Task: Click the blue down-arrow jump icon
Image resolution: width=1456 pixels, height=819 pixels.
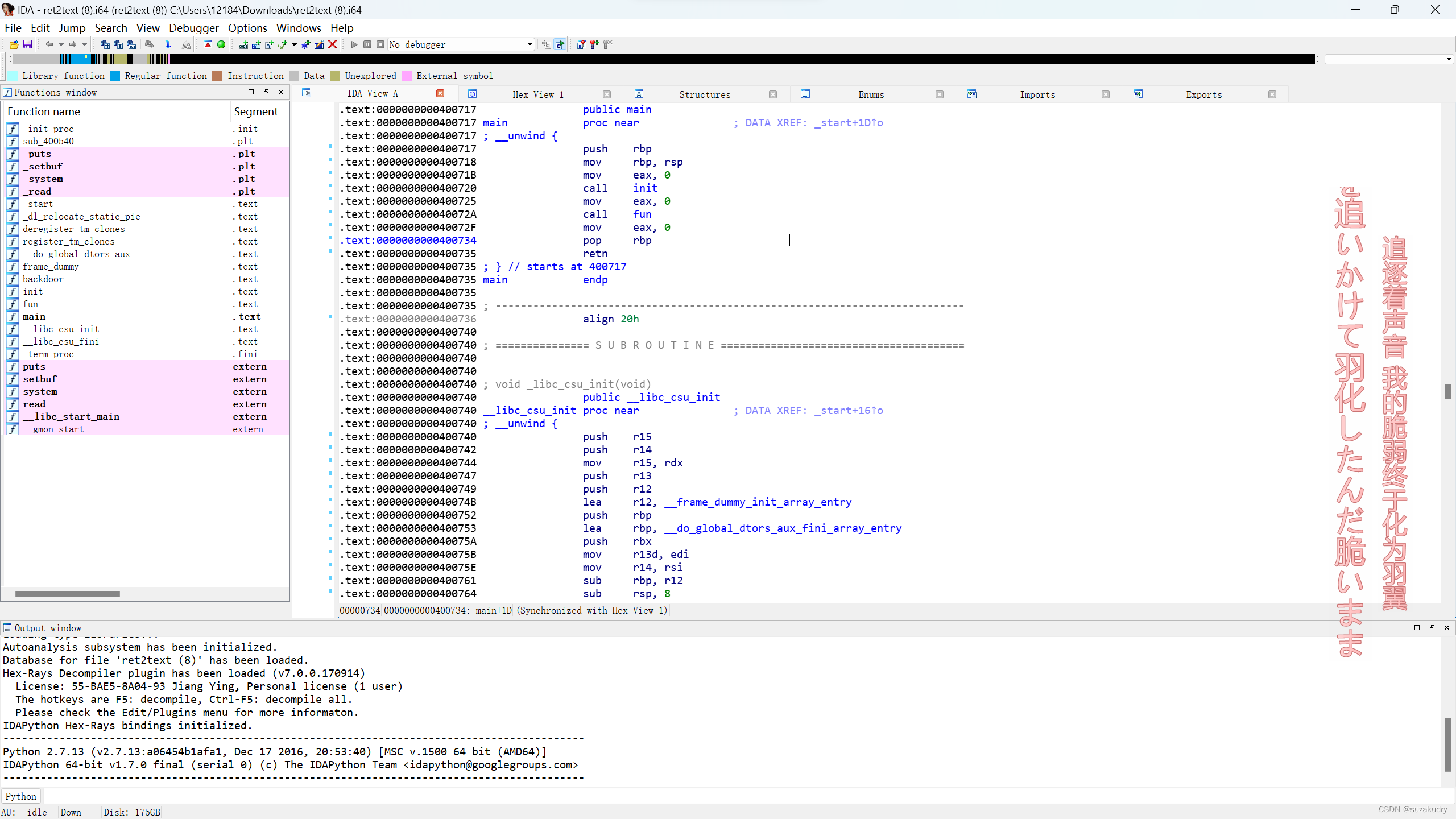Action: [168, 44]
